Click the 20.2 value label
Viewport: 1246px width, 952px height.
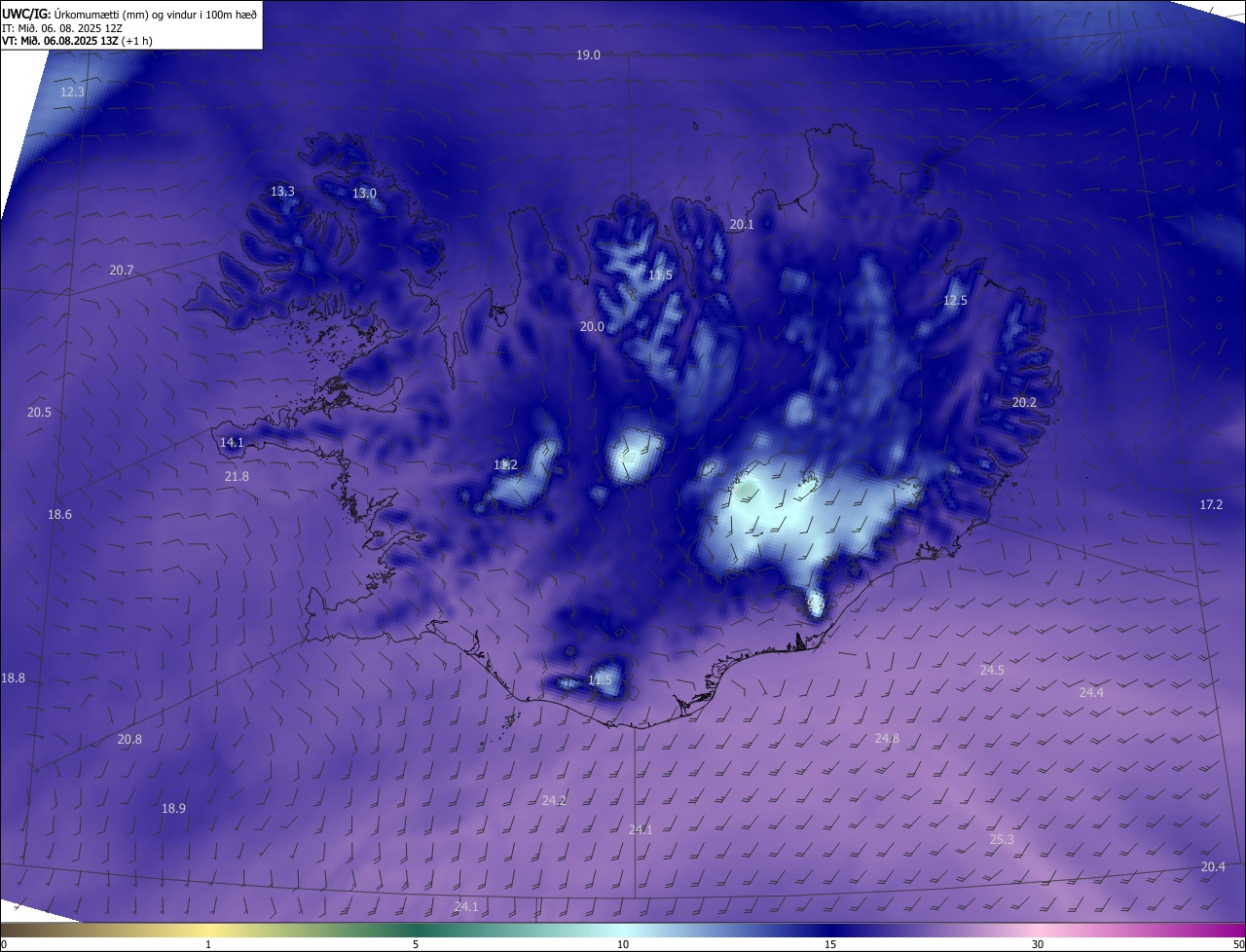[1024, 403]
